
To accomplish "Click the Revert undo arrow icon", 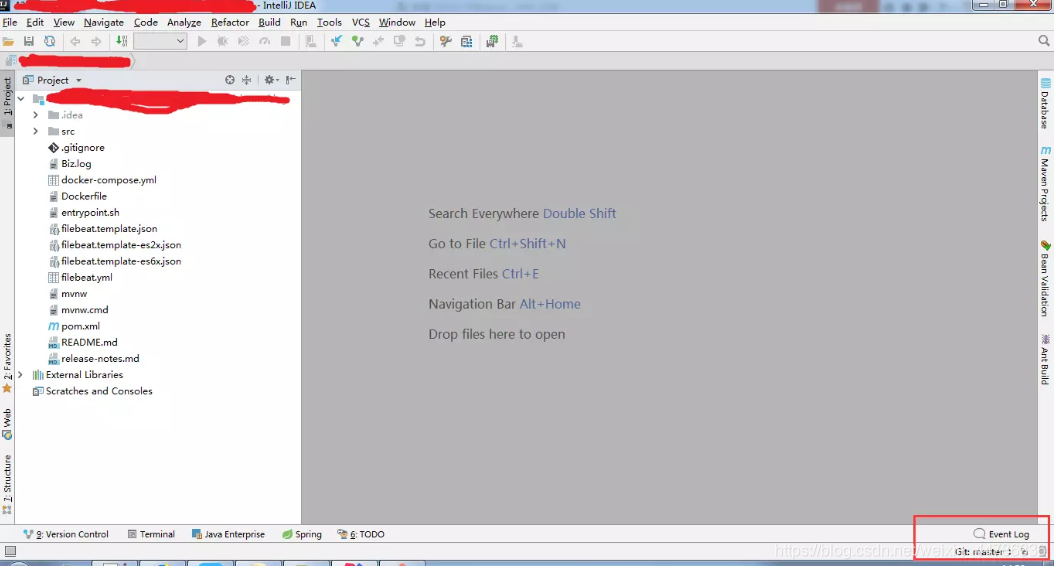I will [420, 42].
